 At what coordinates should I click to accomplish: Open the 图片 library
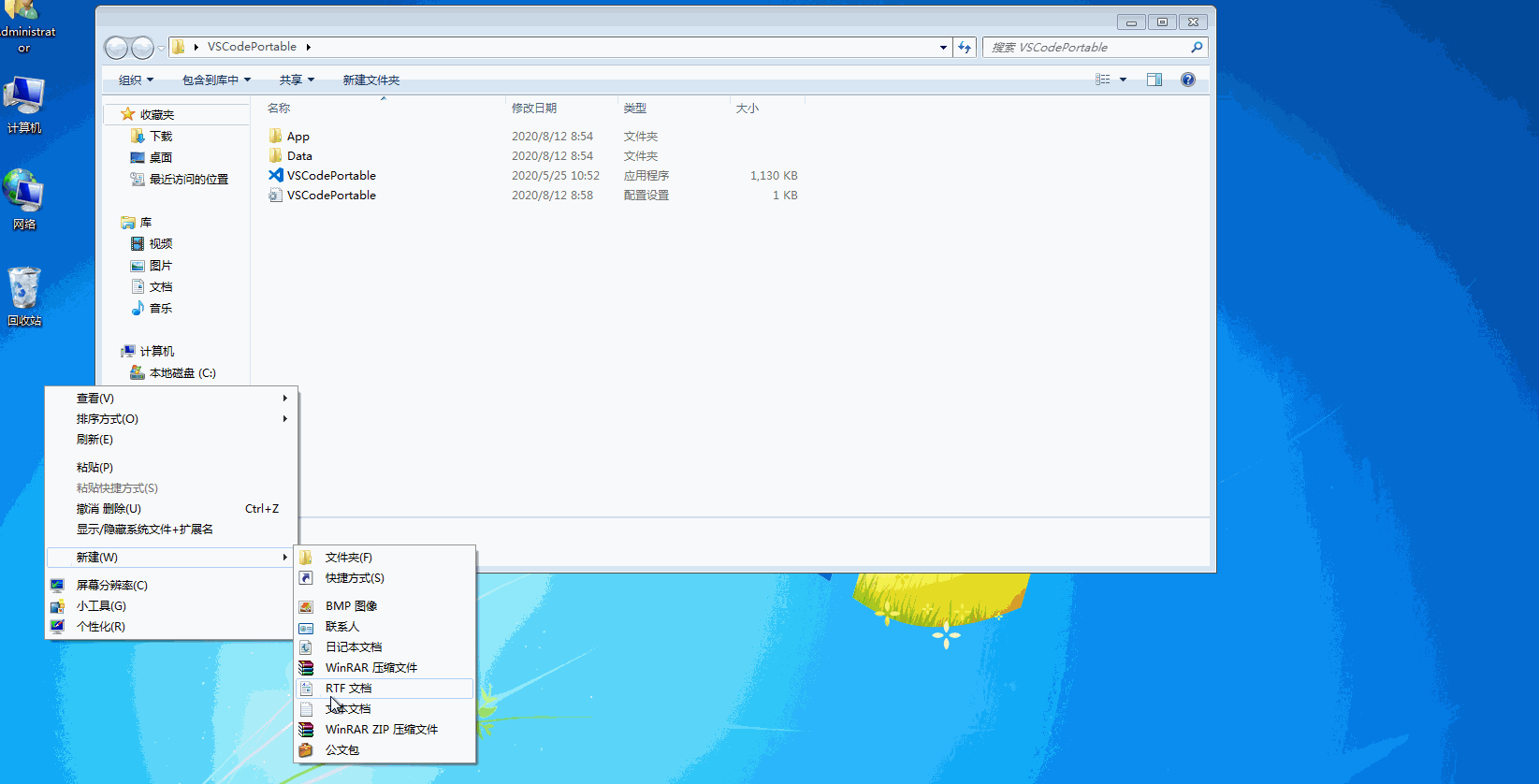[161, 266]
